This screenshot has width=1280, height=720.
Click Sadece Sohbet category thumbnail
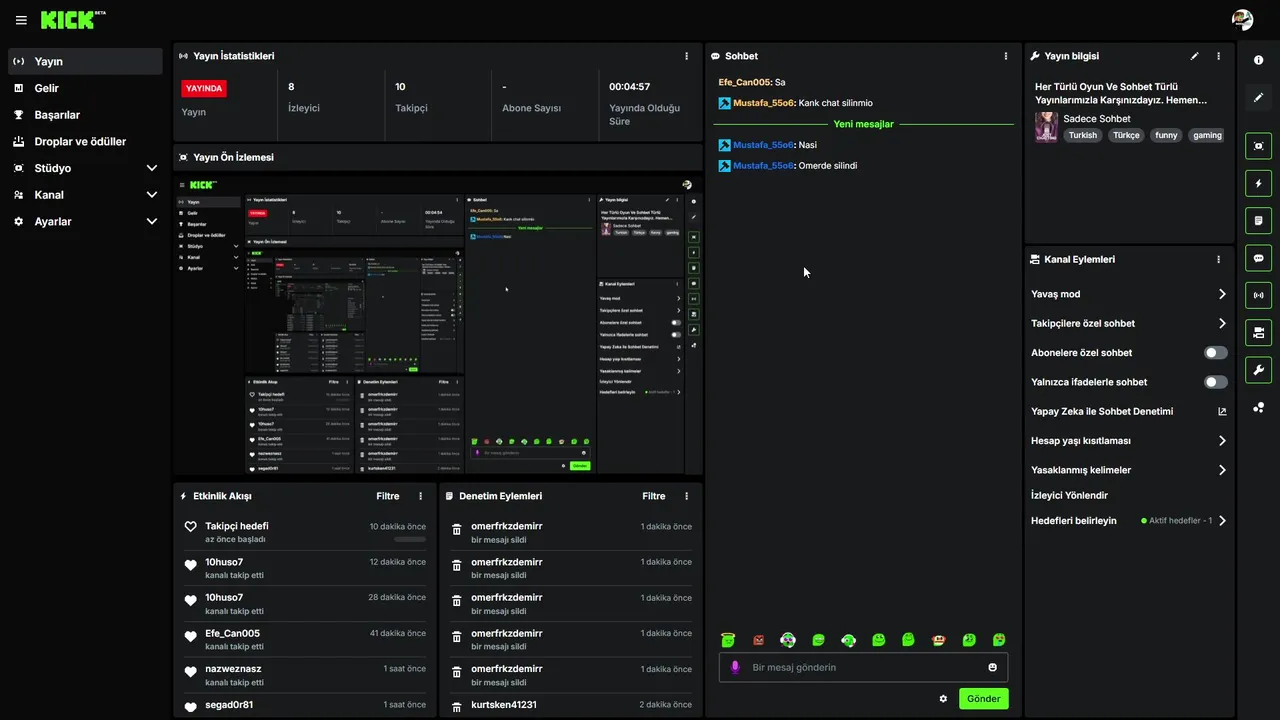(1046, 127)
